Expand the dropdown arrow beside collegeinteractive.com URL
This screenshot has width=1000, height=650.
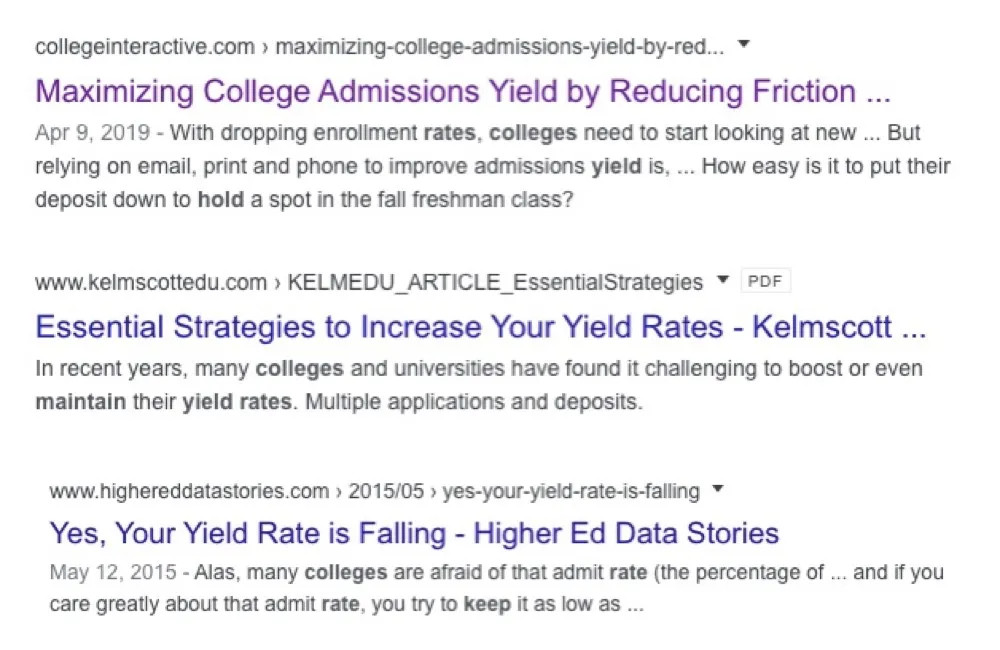click(743, 44)
